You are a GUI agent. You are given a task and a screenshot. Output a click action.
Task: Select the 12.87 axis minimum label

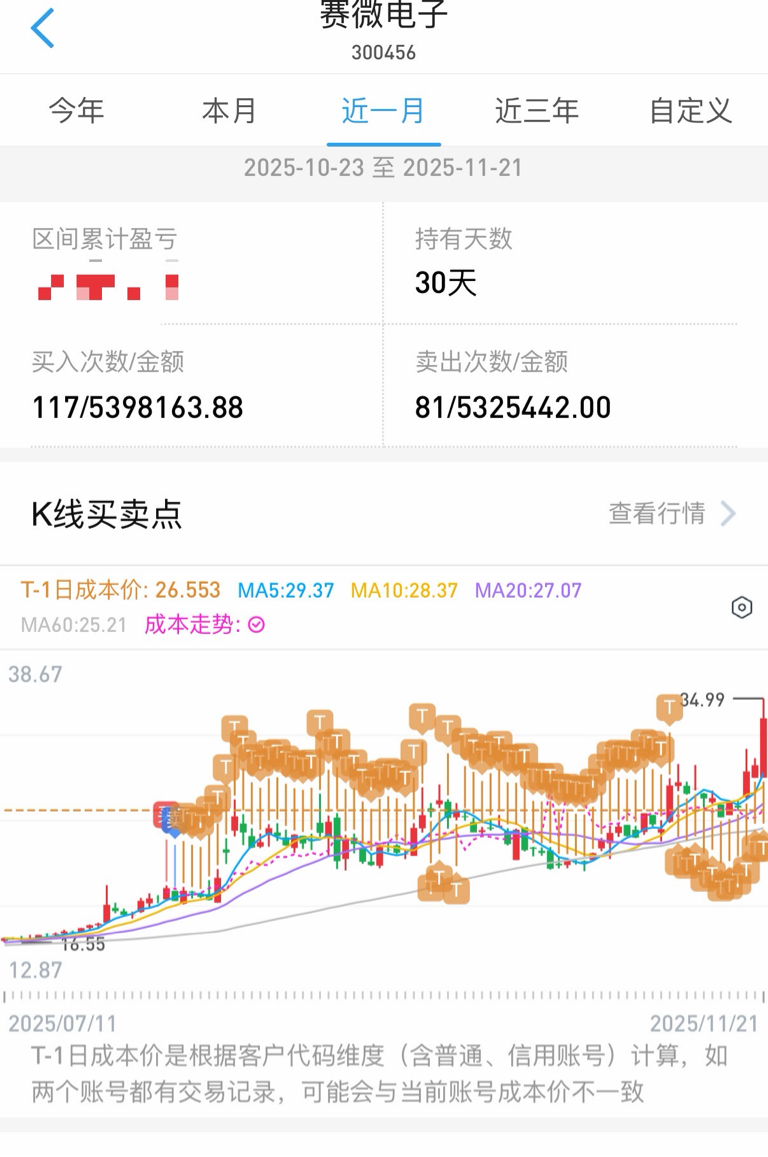click(35, 970)
